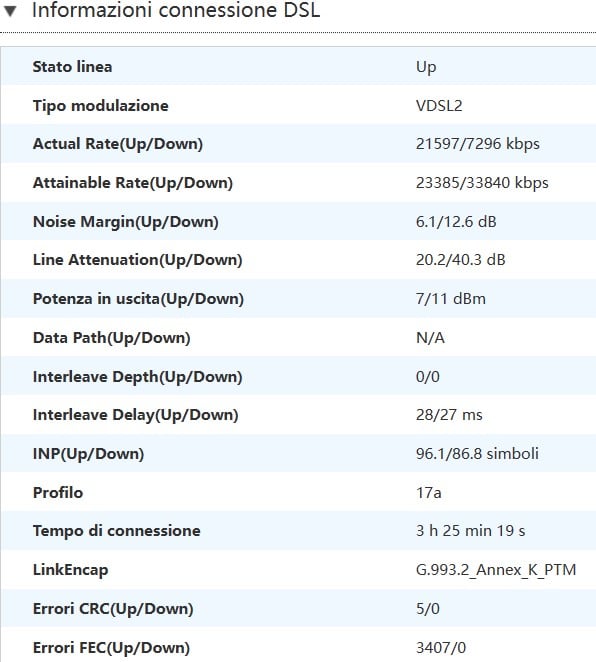Image resolution: width=596 pixels, height=662 pixels.
Task: Click the Data Path N/A value
Action: pos(430,338)
